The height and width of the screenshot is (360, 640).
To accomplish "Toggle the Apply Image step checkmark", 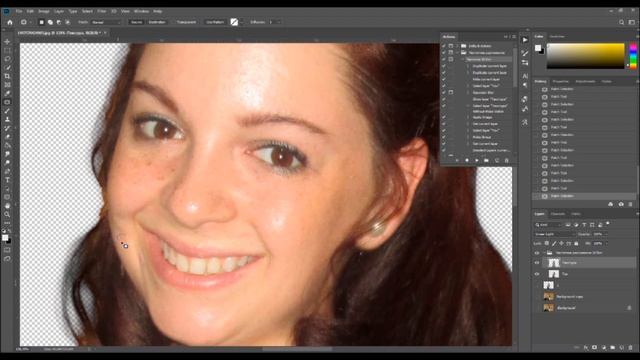I will coord(444,117).
